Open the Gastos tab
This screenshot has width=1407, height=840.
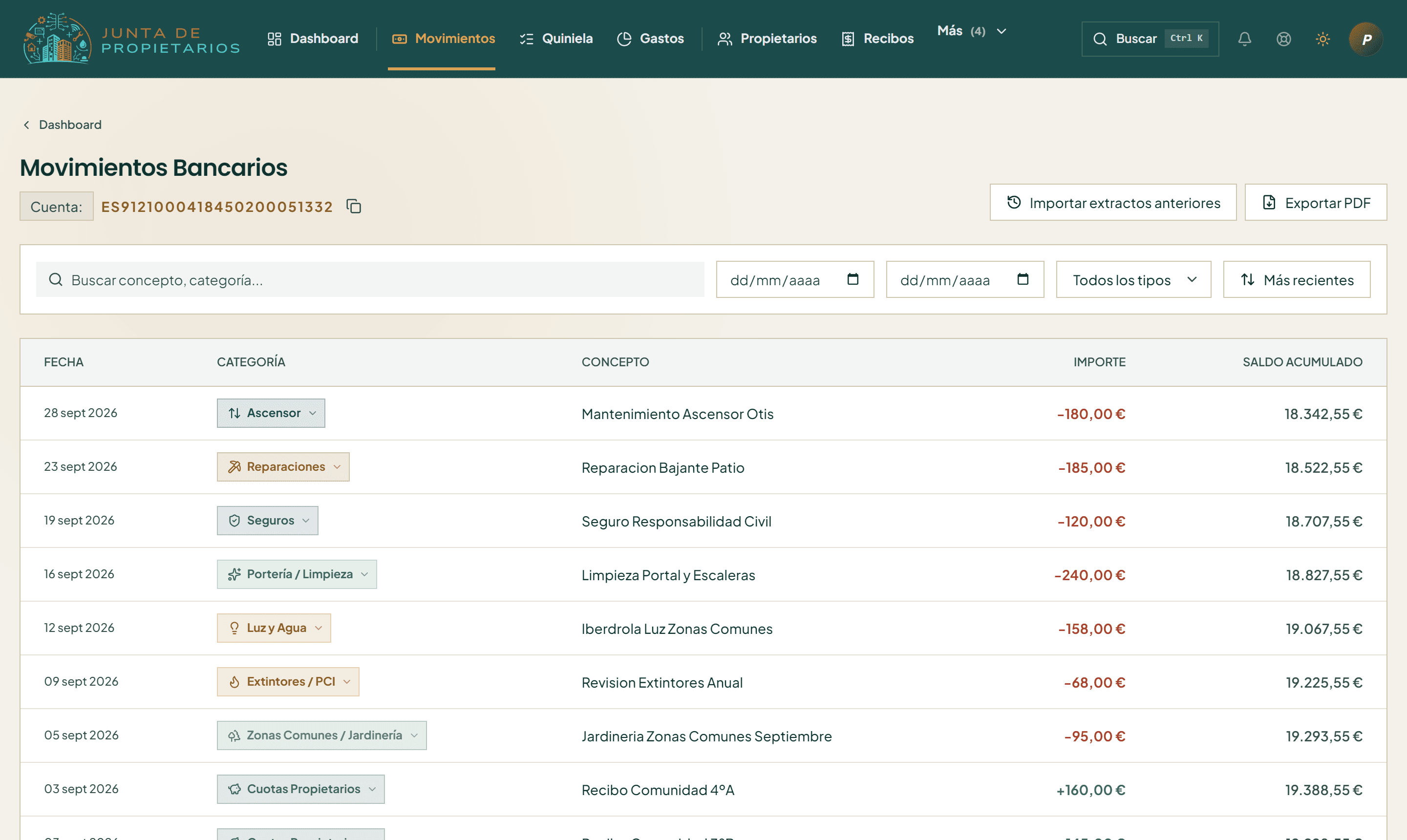pos(651,39)
